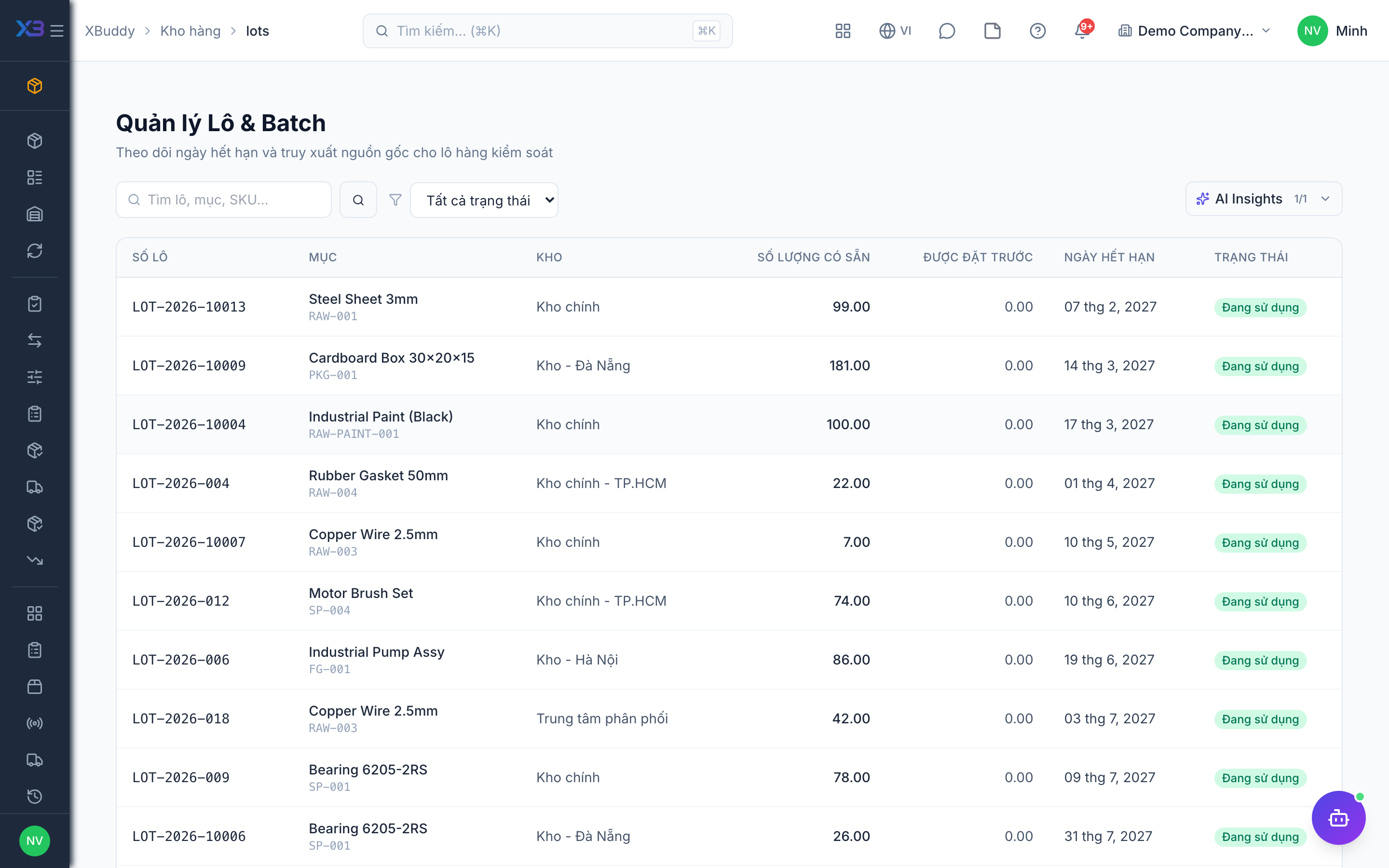This screenshot has width=1389, height=868.
Task: Focus the Tìm lô, mục, SKU search field
Action: click(x=224, y=200)
